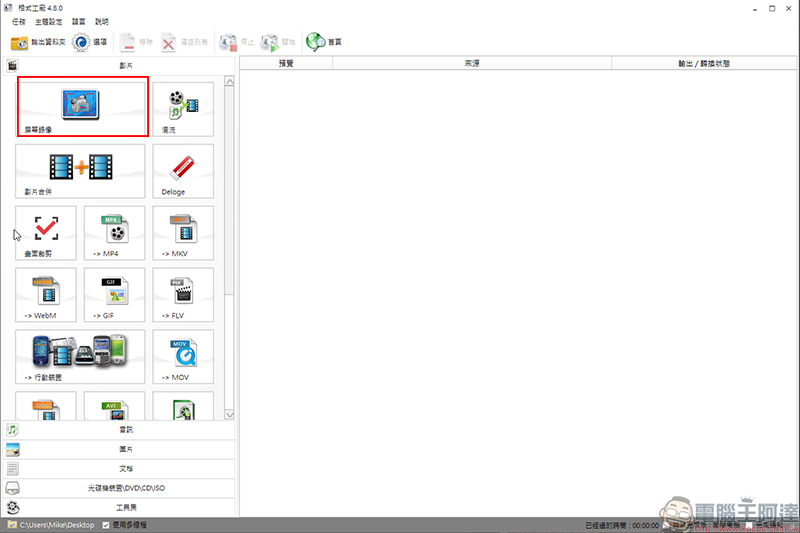800x533 pixels.
Task: Choose the -> MKV conversion tile
Action: 183,233
